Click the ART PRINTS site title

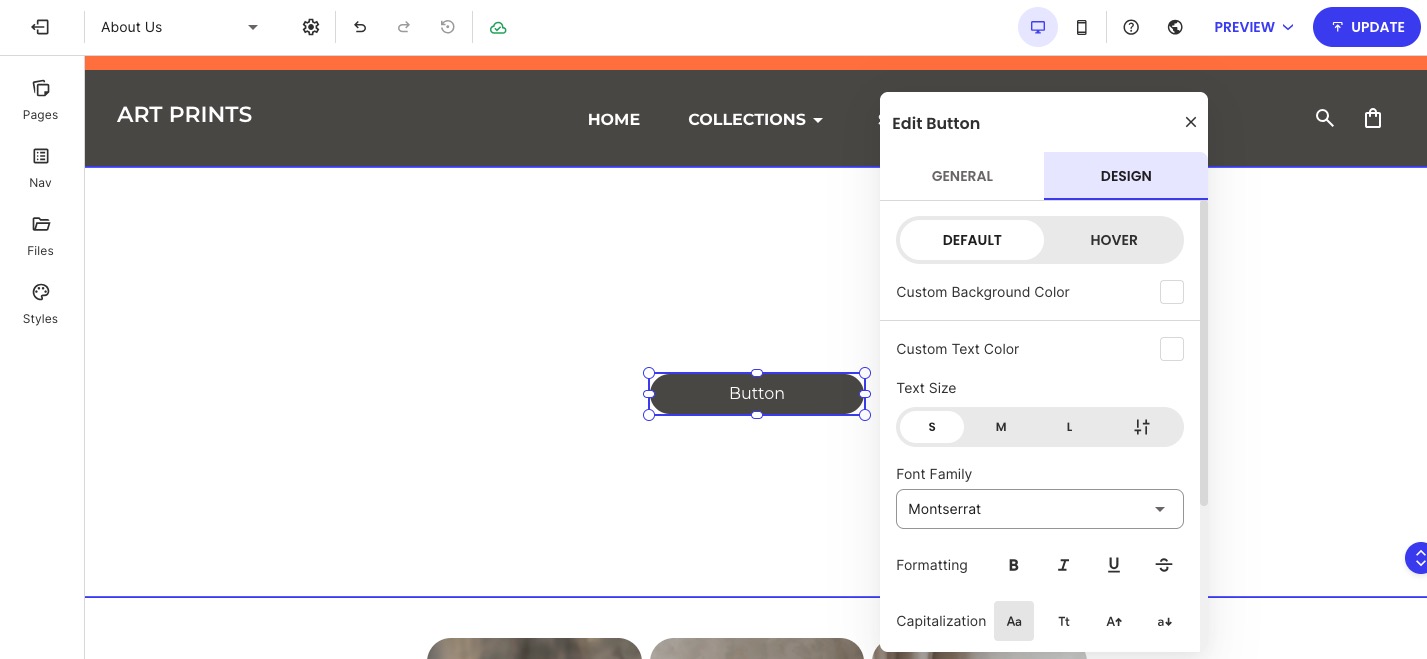[184, 115]
